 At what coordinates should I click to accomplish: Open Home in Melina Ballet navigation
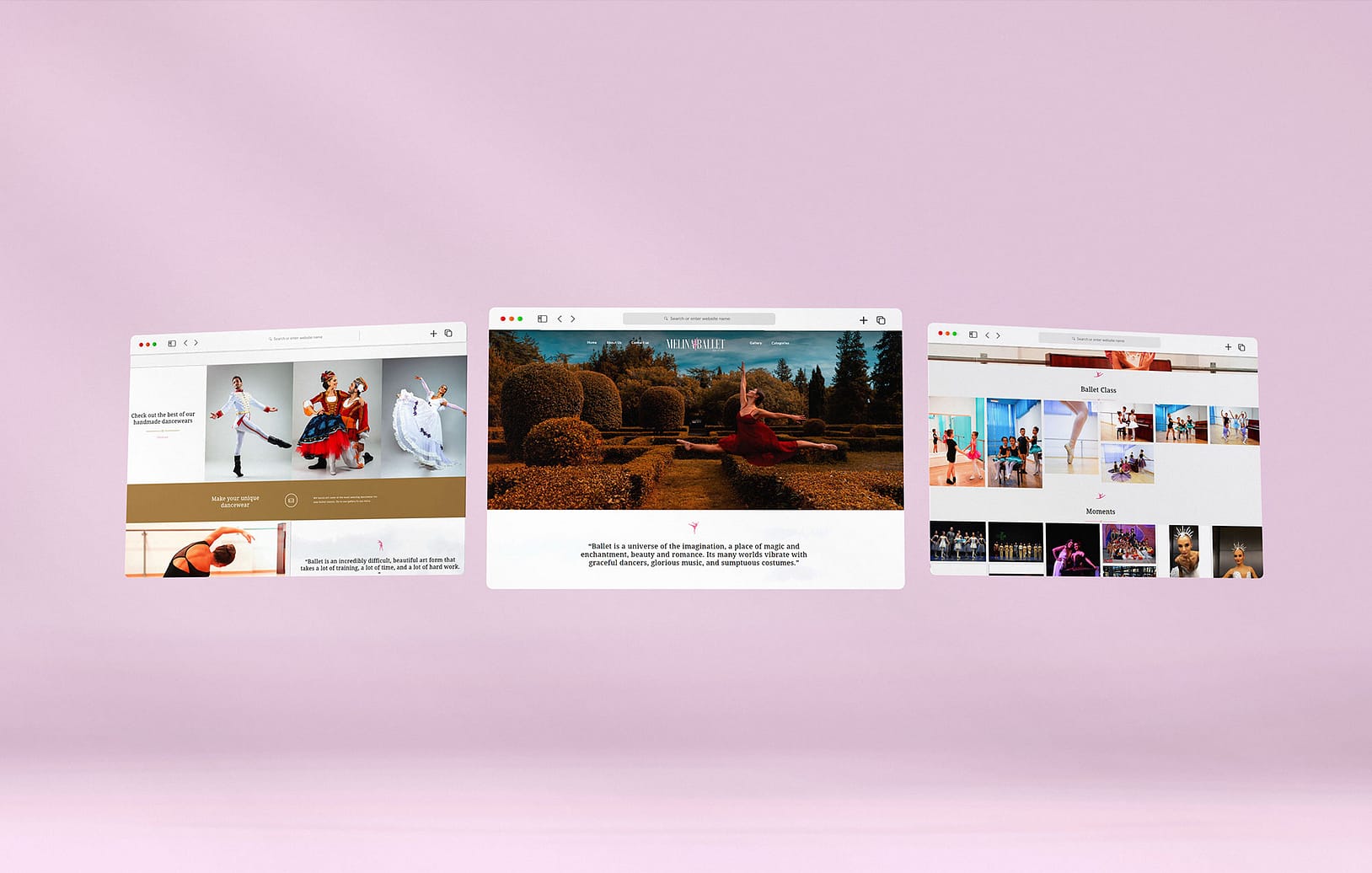coord(592,343)
